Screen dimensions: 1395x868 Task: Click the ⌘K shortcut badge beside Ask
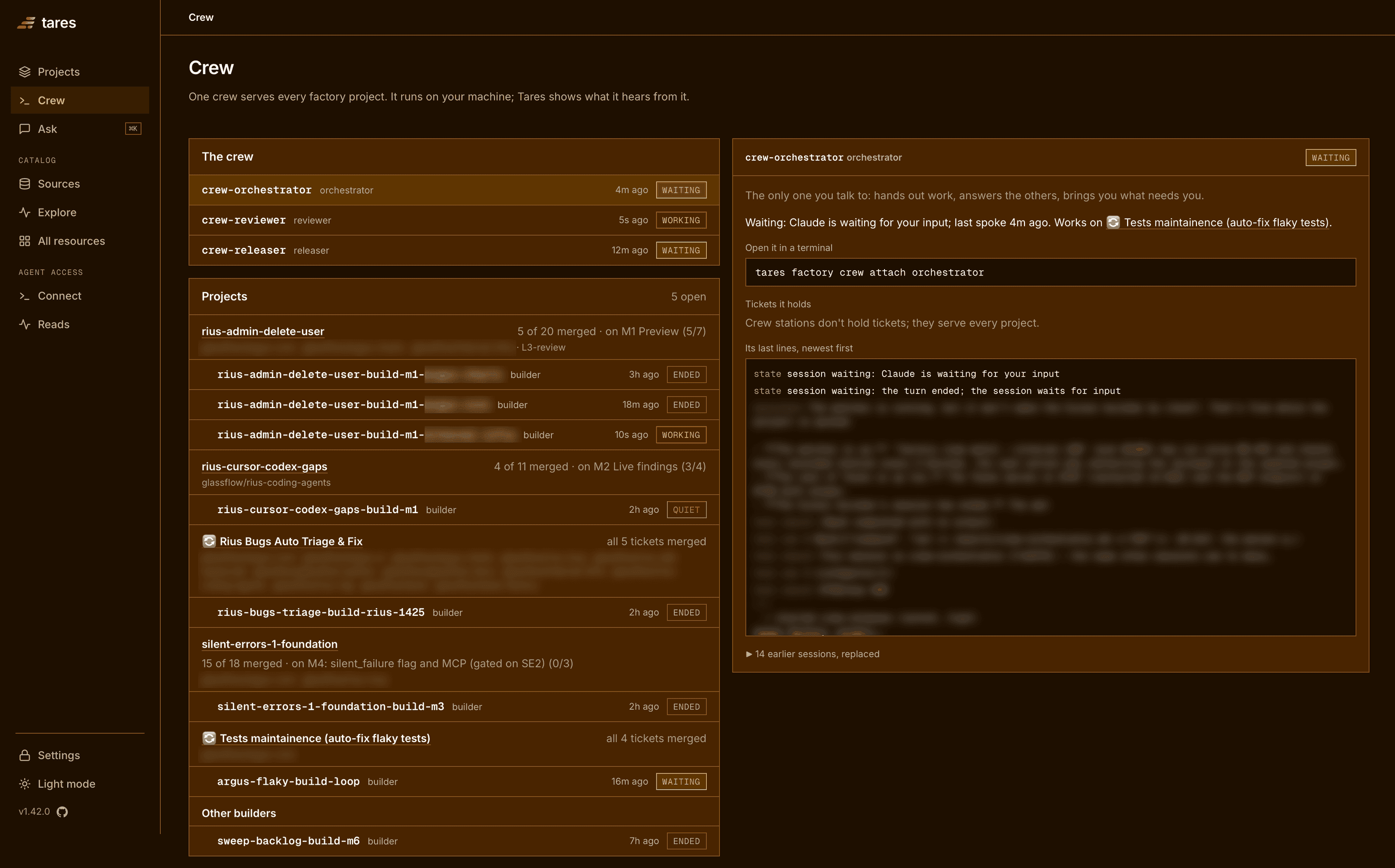(133, 129)
